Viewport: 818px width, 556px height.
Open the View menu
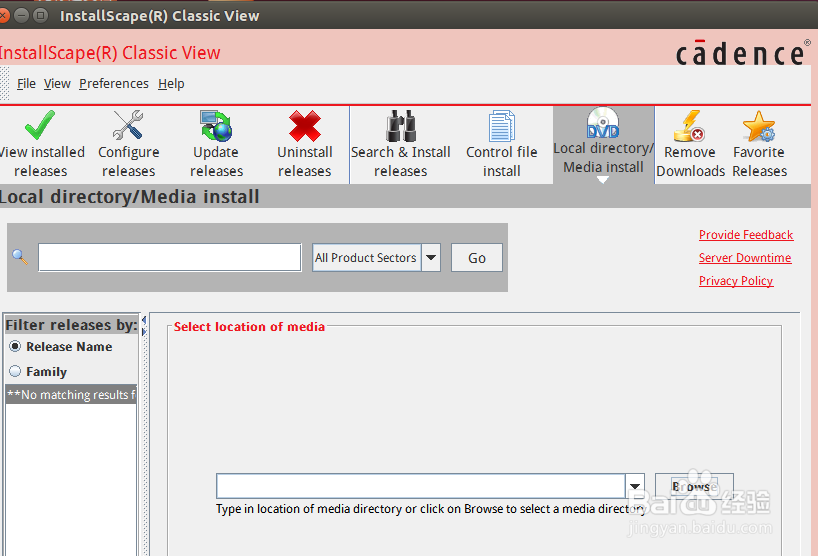(57, 83)
